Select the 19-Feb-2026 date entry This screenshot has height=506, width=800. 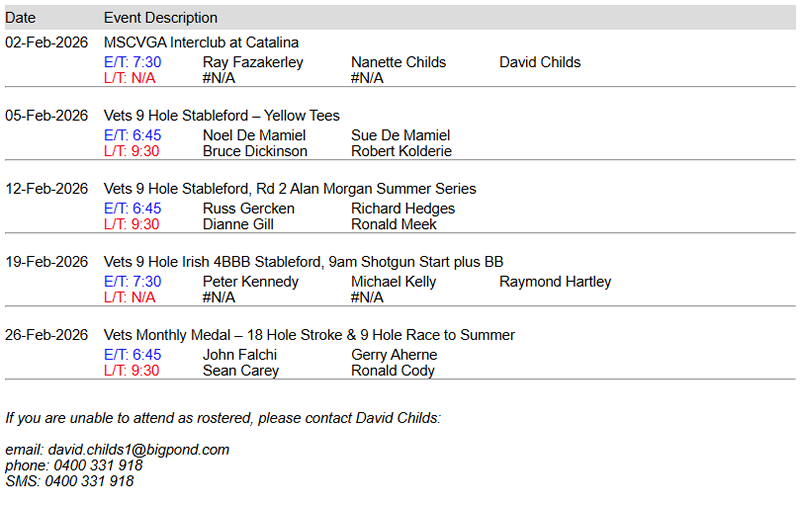click(47, 262)
